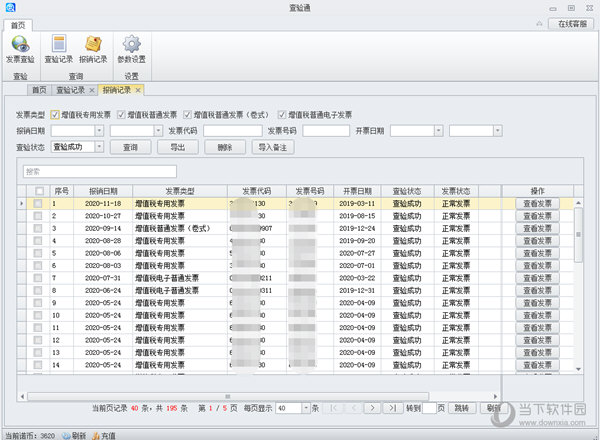Click the 删除 delete button
Screen dimensions: 600x440
[x=225, y=147]
